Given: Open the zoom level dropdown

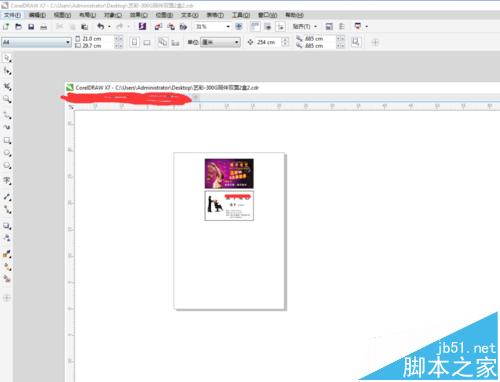Looking at the screenshot, I should tap(228, 27).
